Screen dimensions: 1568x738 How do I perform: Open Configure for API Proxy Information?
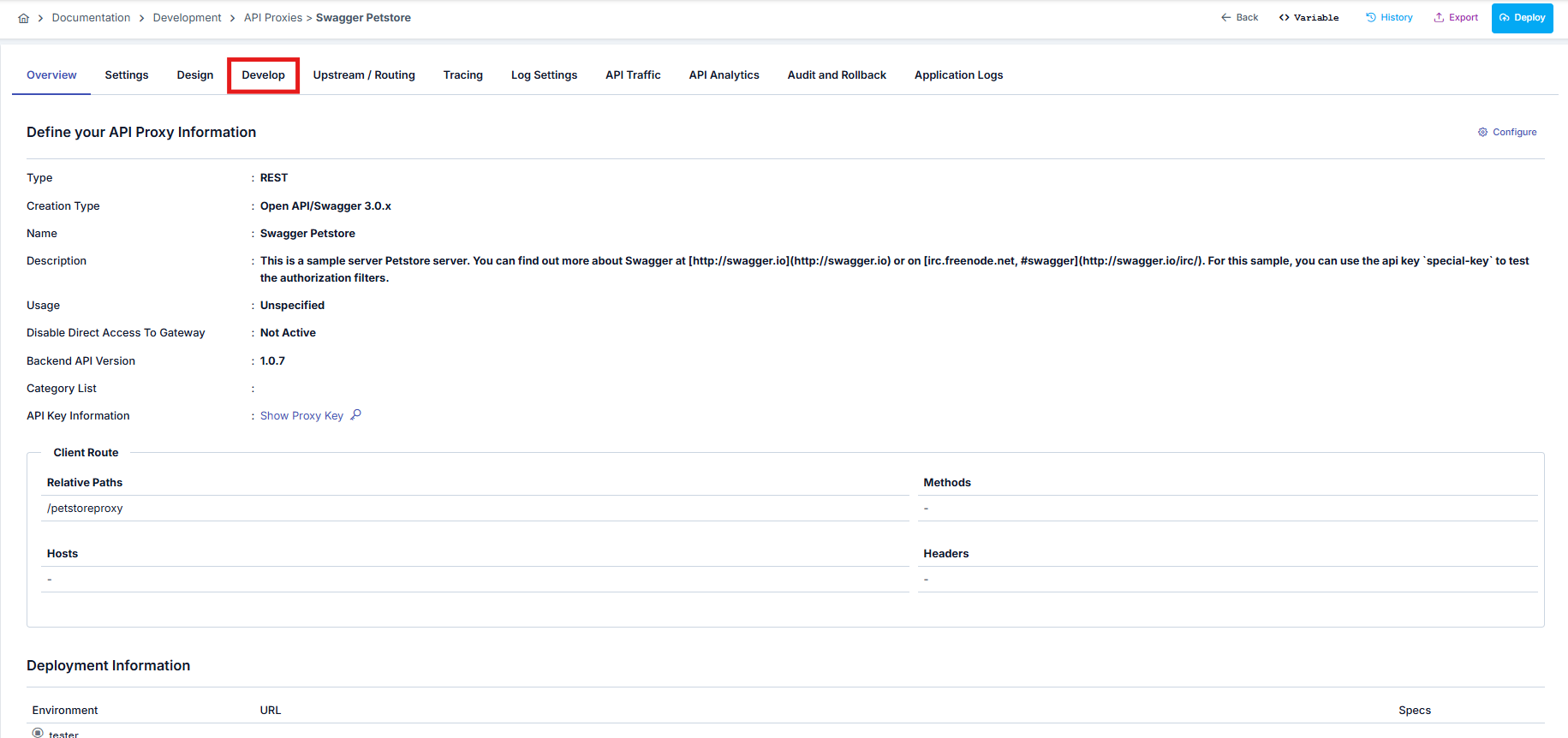1507,133
